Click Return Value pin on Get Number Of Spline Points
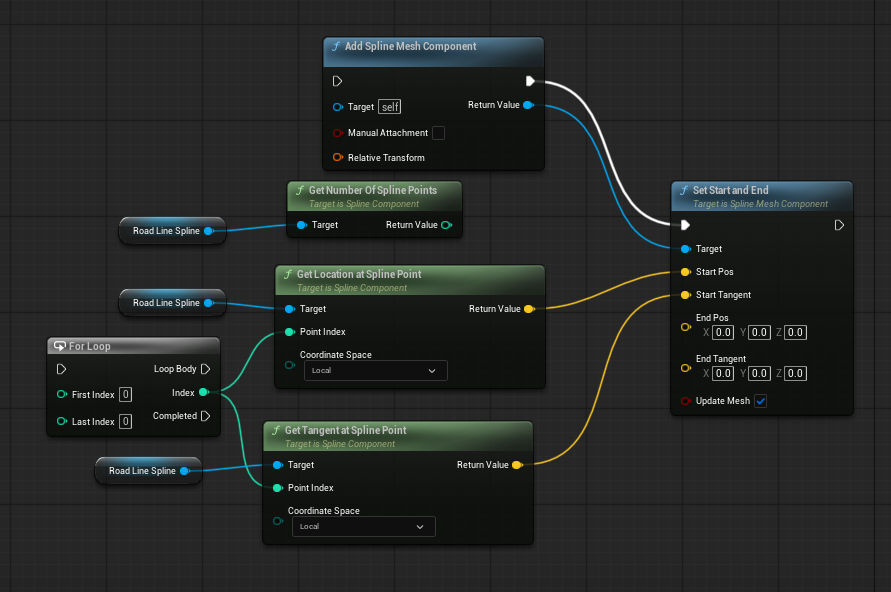The image size is (891, 592). (x=446, y=225)
